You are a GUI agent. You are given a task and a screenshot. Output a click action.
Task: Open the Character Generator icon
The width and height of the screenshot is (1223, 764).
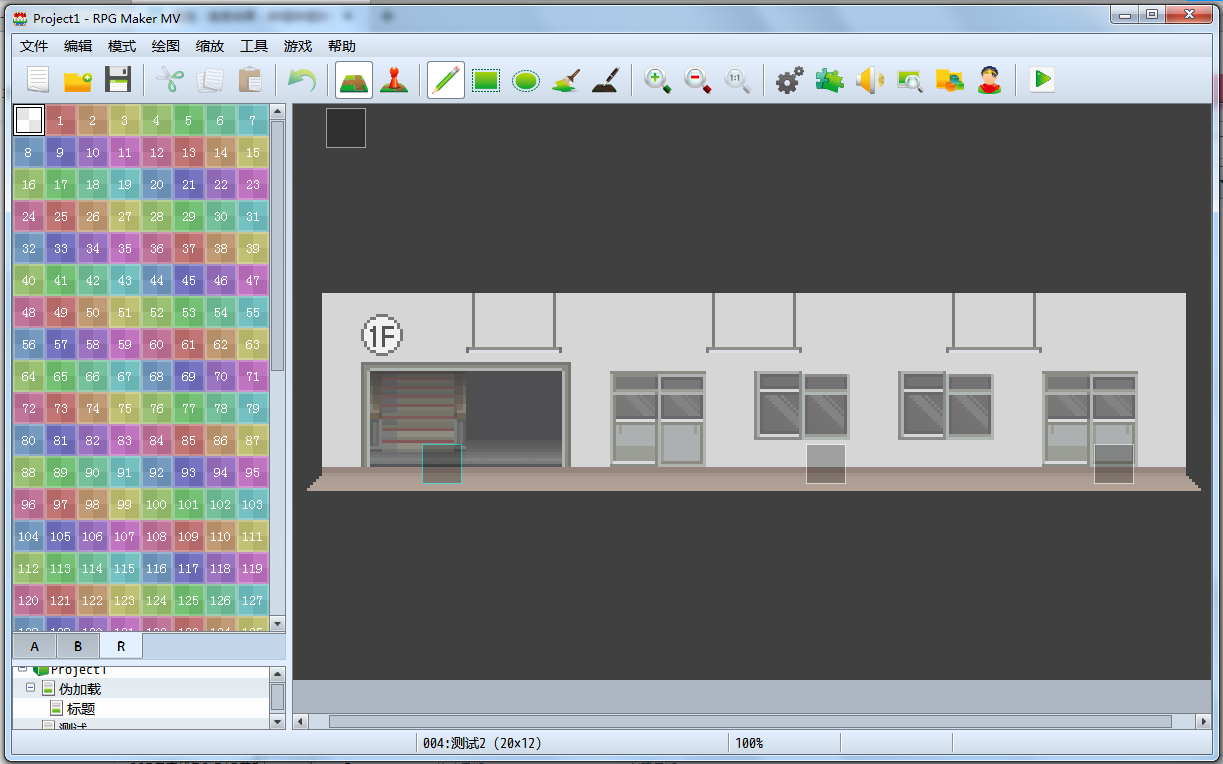pyautogui.click(x=990, y=80)
